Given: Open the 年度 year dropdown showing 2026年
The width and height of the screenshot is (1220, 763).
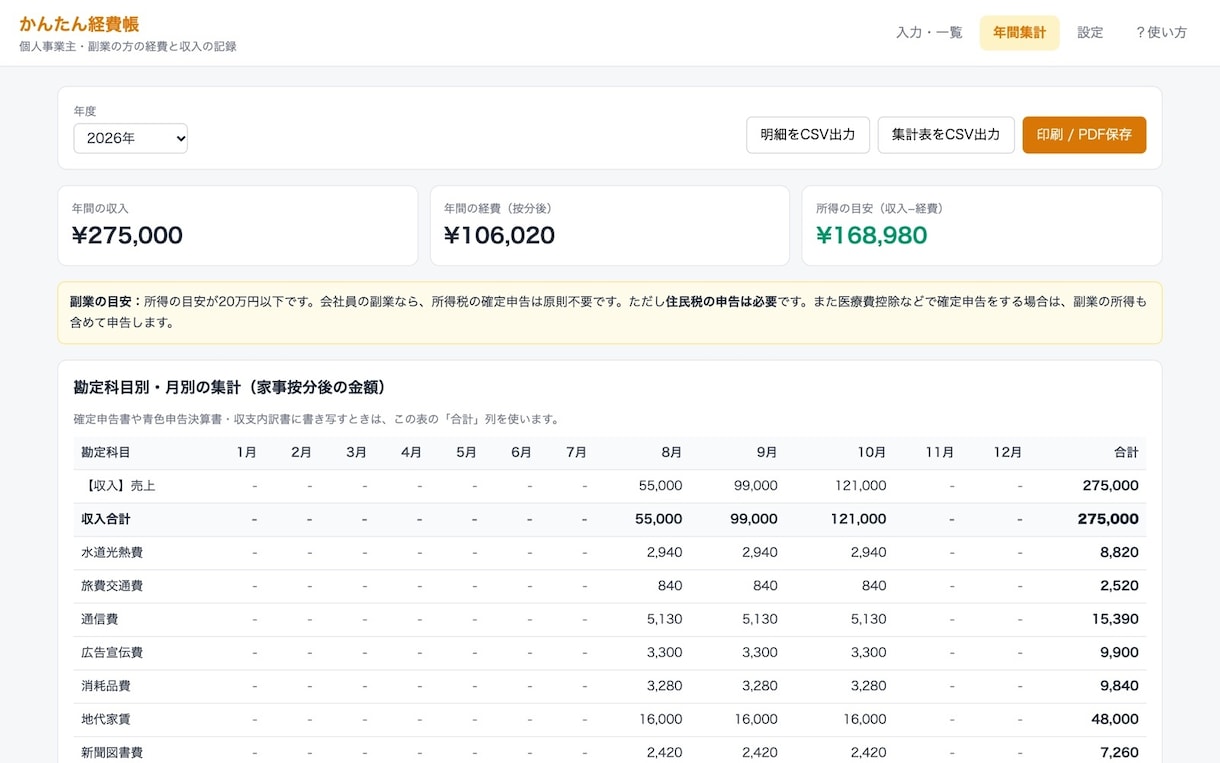Looking at the screenshot, I should click(130, 138).
